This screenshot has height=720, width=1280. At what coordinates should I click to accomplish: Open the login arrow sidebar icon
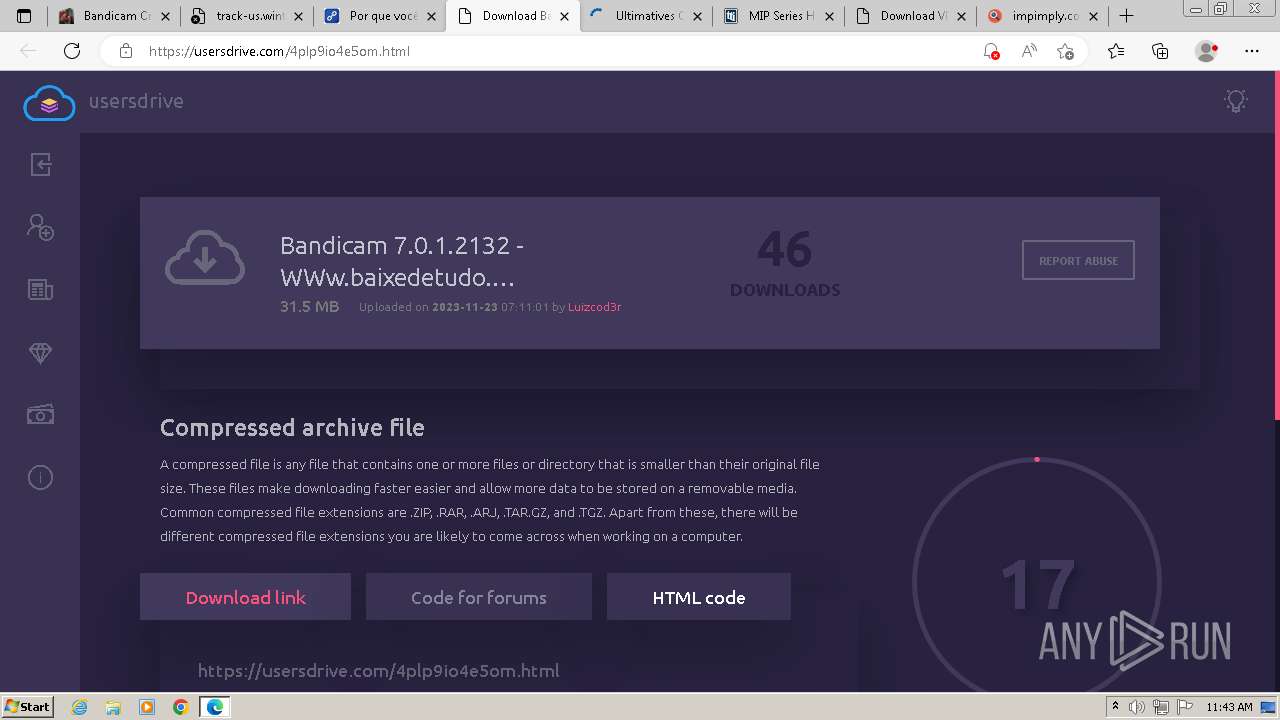pos(40,165)
